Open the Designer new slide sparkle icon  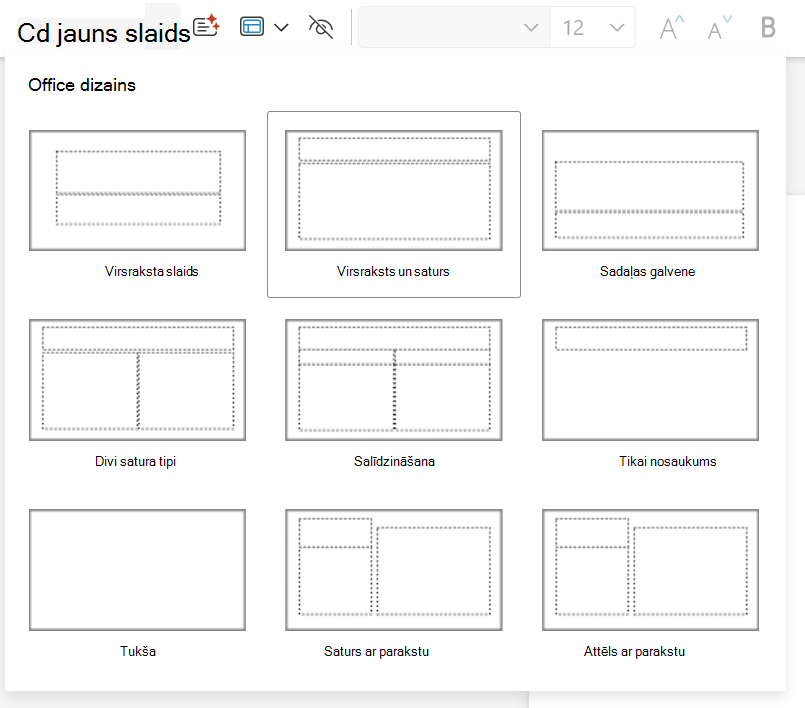(206, 26)
